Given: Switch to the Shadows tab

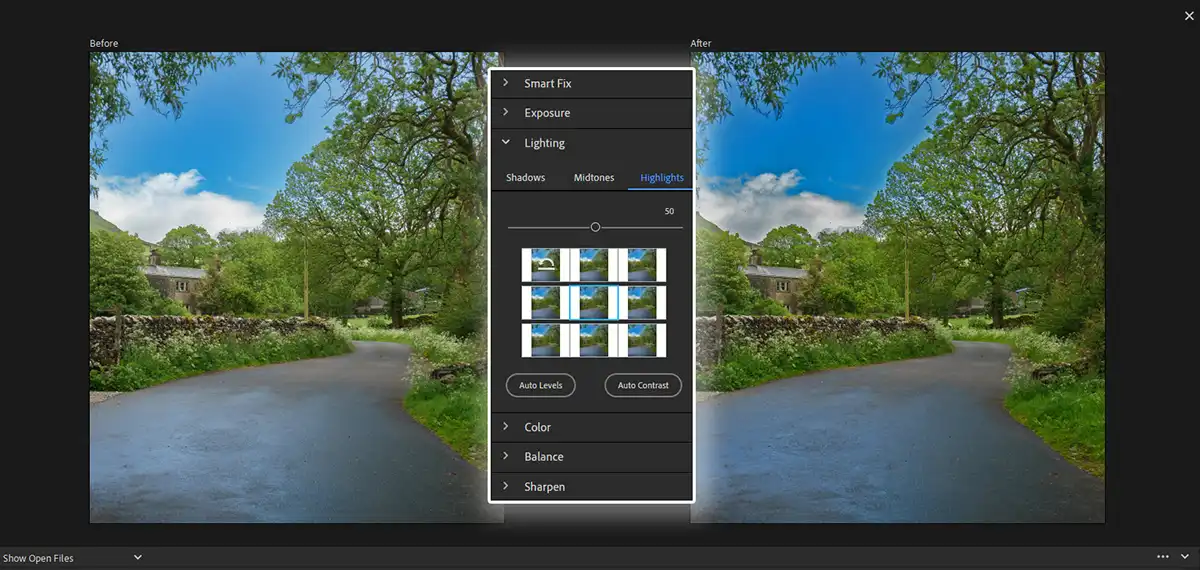Looking at the screenshot, I should [526, 178].
